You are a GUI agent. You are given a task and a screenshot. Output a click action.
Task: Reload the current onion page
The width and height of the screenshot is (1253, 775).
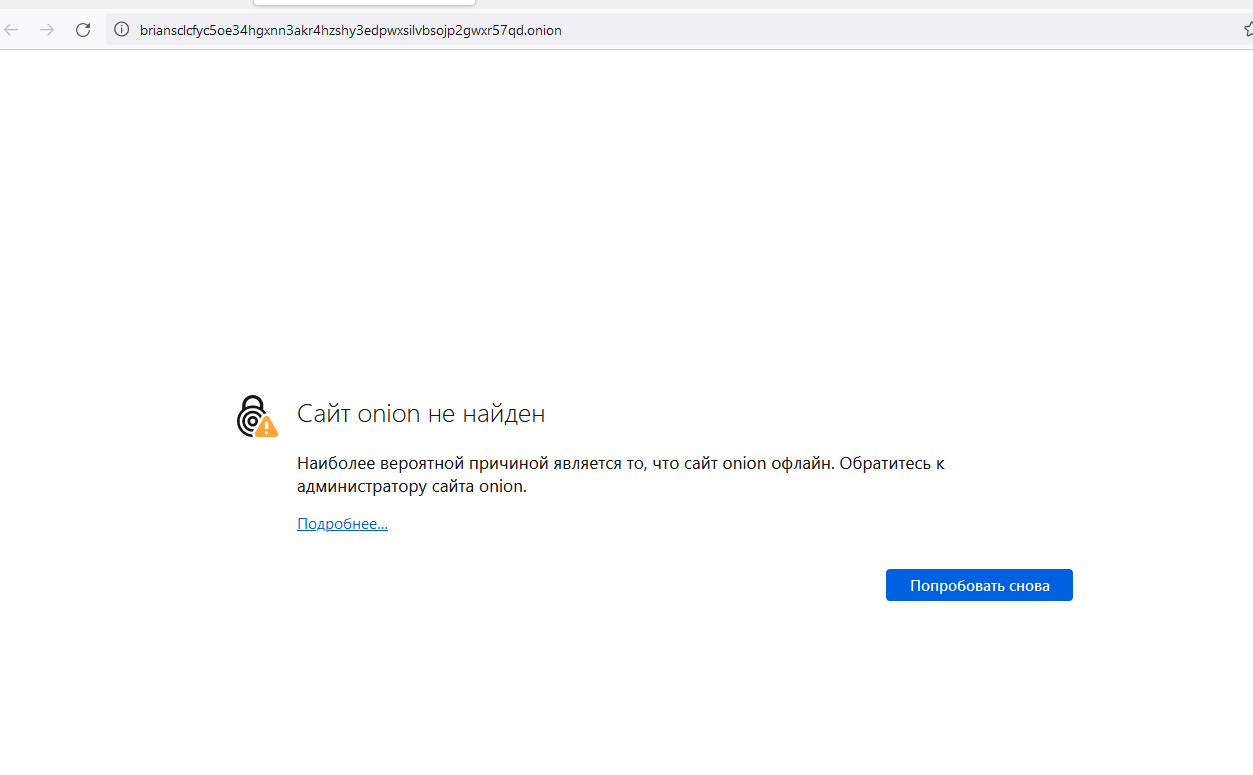tap(83, 30)
